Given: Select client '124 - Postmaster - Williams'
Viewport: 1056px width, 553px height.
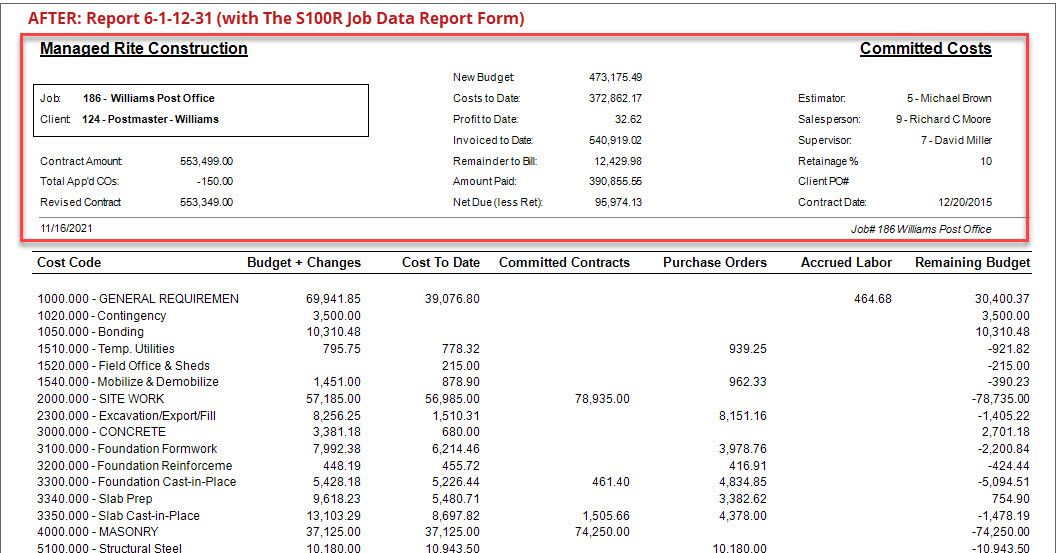Looking at the screenshot, I should click(x=150, y=119).
